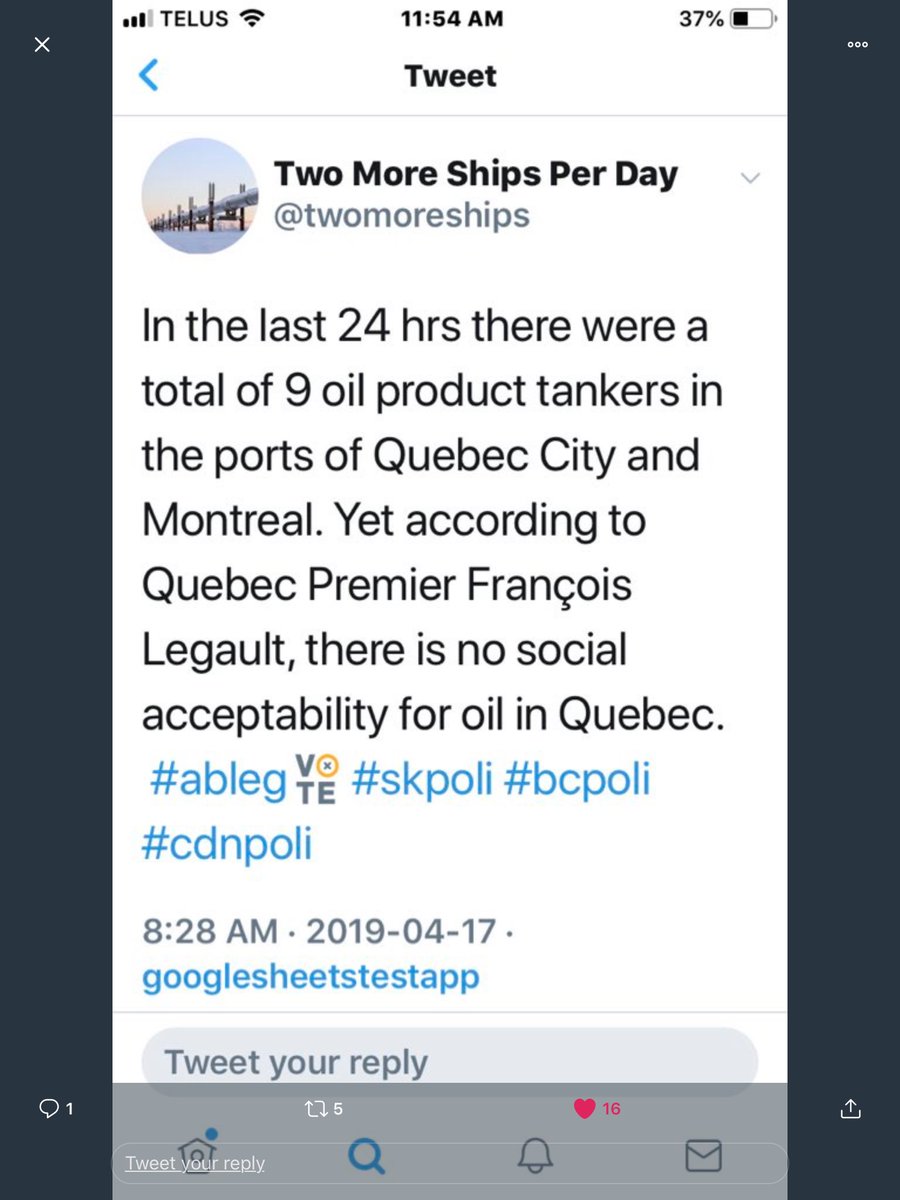
Task: Select the #cdnpoli hashtag
Action: (227, 844)
